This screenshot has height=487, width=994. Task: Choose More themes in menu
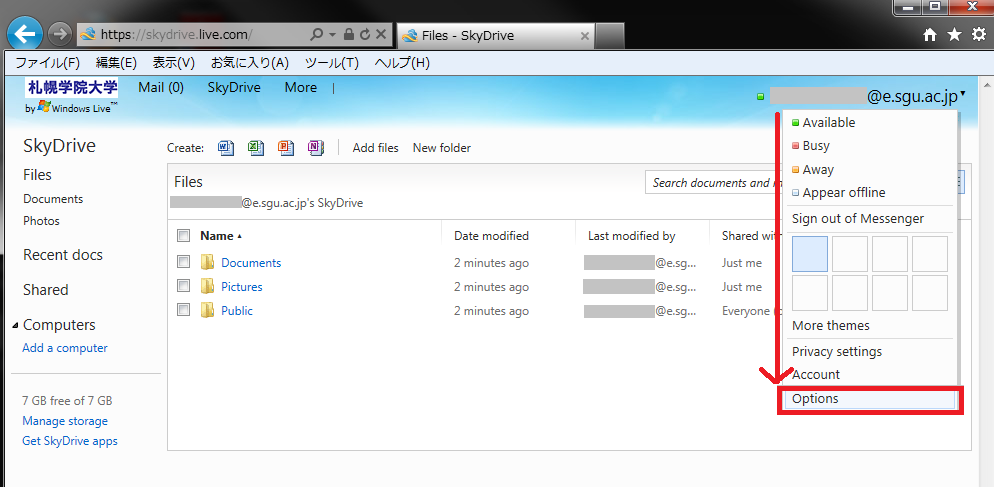[830, 326]
